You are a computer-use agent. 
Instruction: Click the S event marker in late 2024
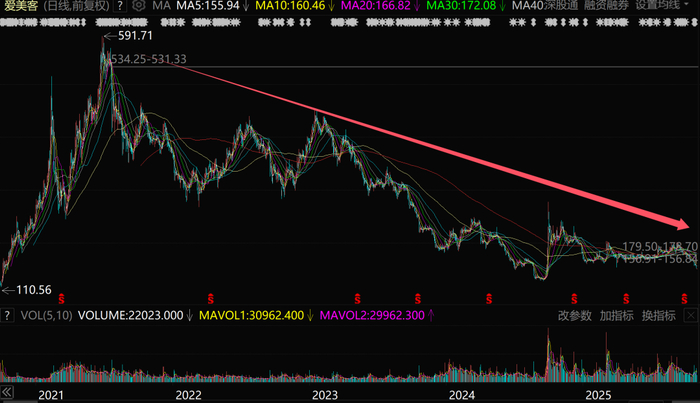pyautogui.click(x=574, y=299)
